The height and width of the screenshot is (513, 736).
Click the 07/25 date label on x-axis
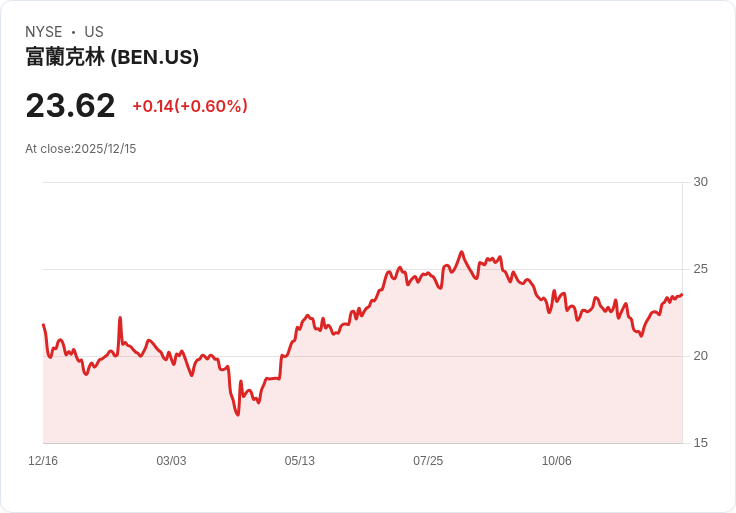click(428, 461)
